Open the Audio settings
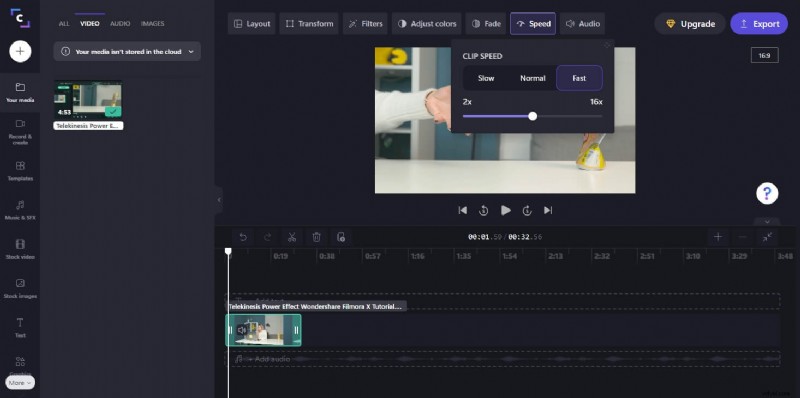The image size is (800, 398). 582,23
